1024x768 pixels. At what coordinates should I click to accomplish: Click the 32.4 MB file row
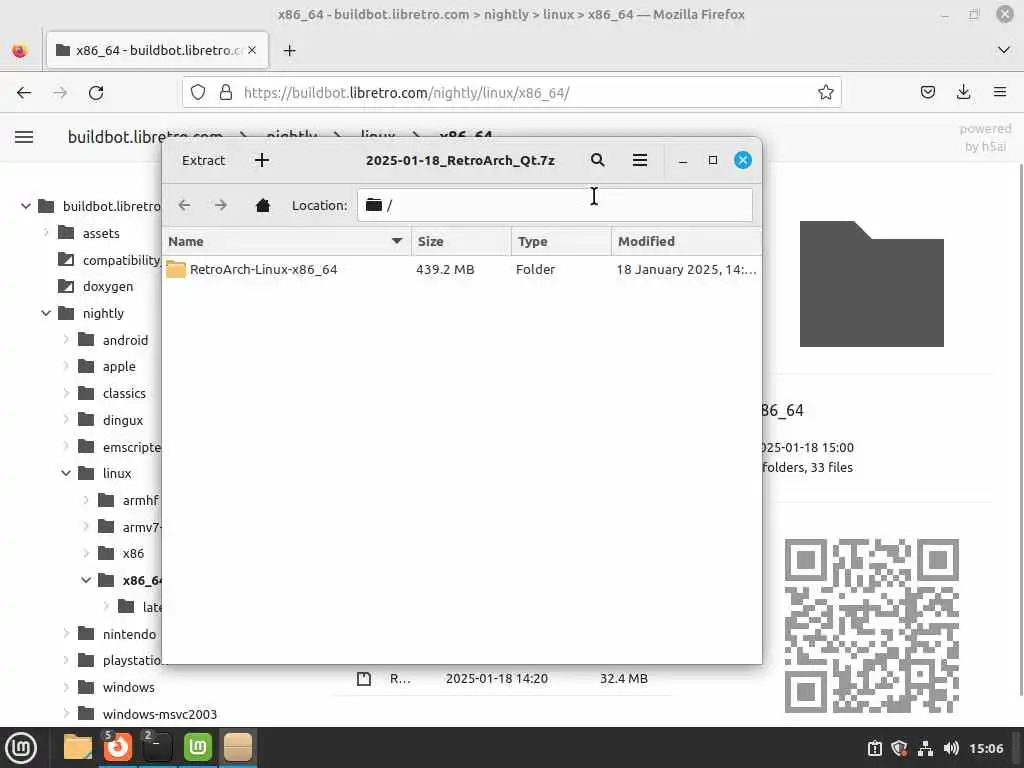tap(503, 679)
